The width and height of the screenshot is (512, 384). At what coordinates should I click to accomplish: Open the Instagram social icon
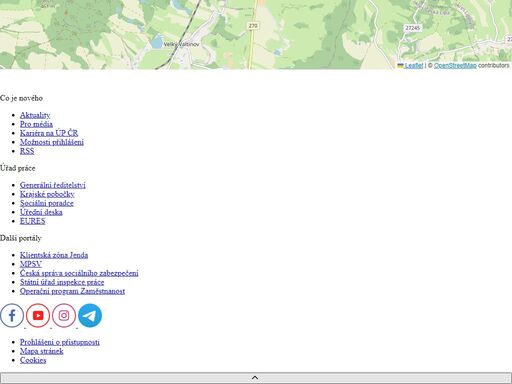pos(64,315)
